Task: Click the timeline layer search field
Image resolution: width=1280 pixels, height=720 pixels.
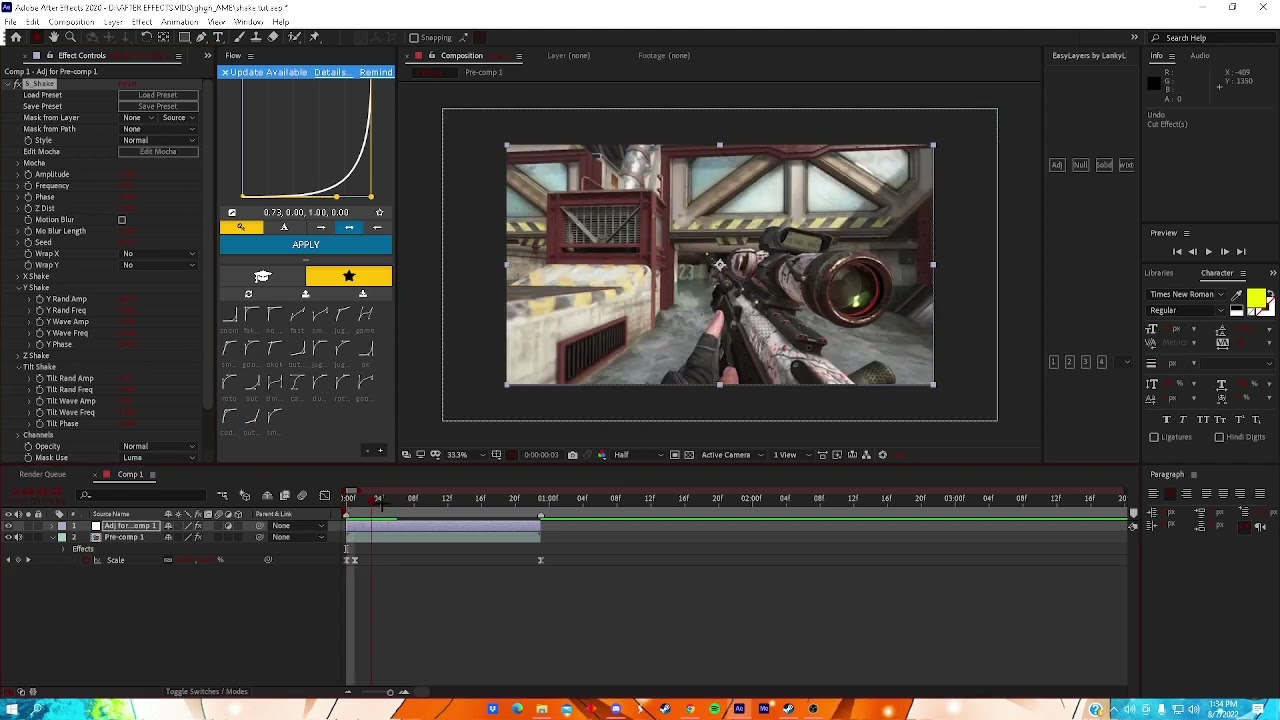Action: click(x=143, y=496)
